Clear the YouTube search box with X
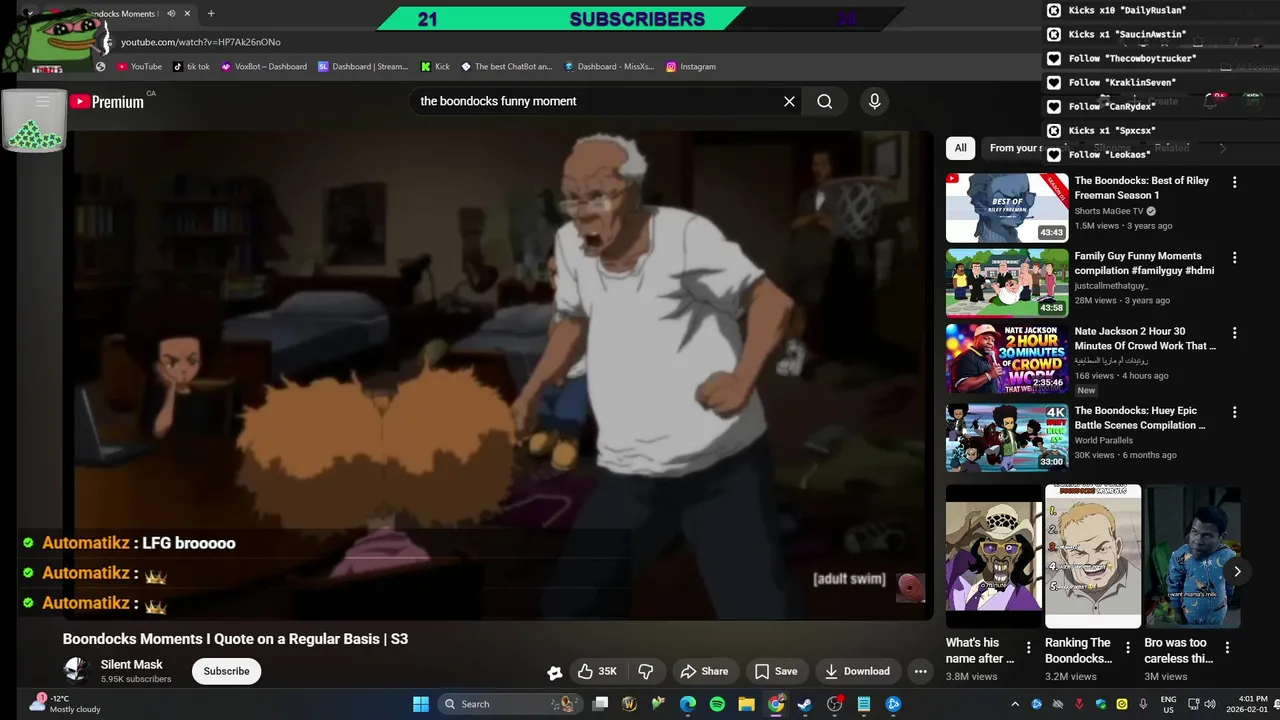1280x720 pixels. coord(789,101)
